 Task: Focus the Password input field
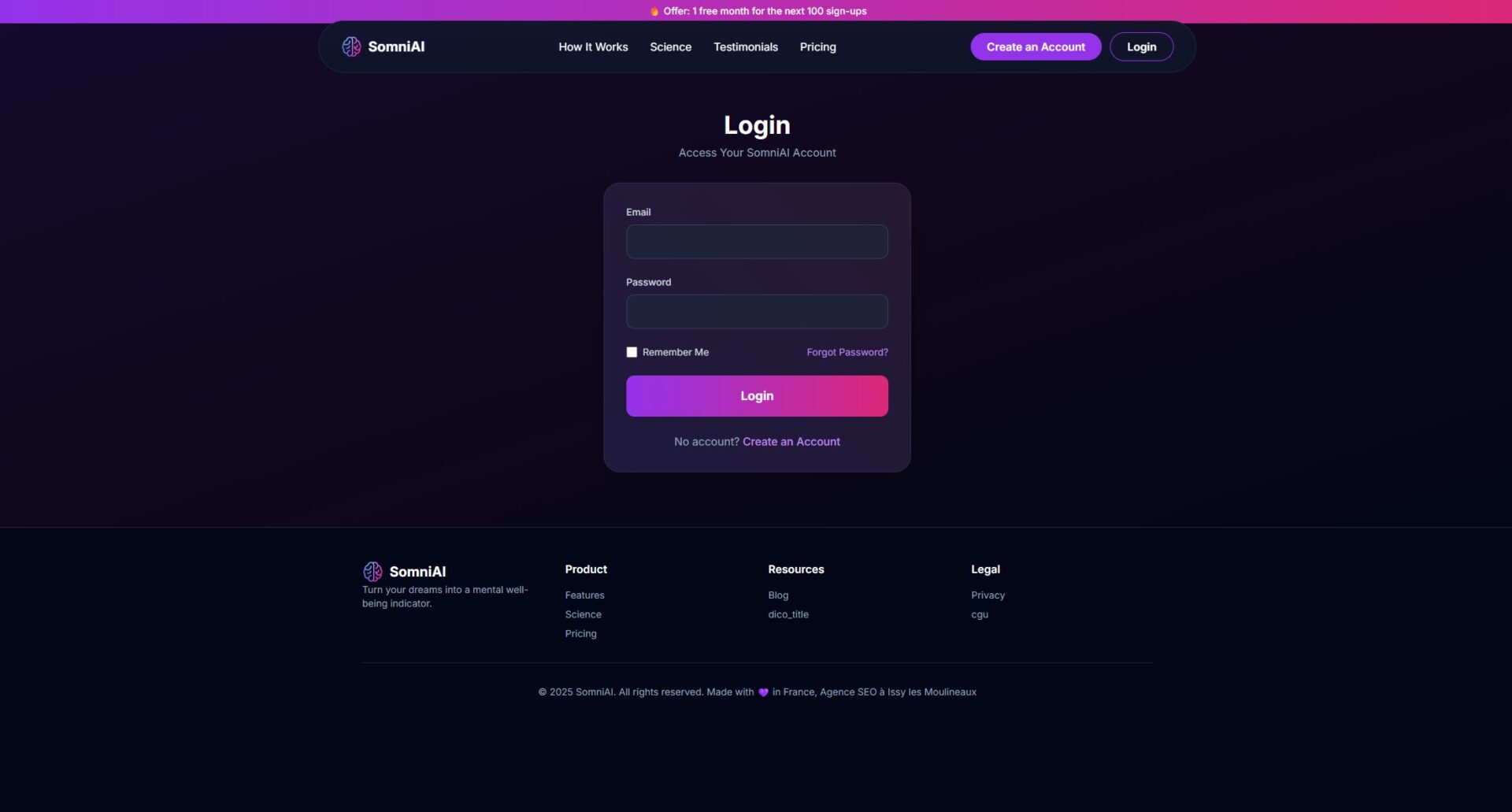tap(757, 312)
